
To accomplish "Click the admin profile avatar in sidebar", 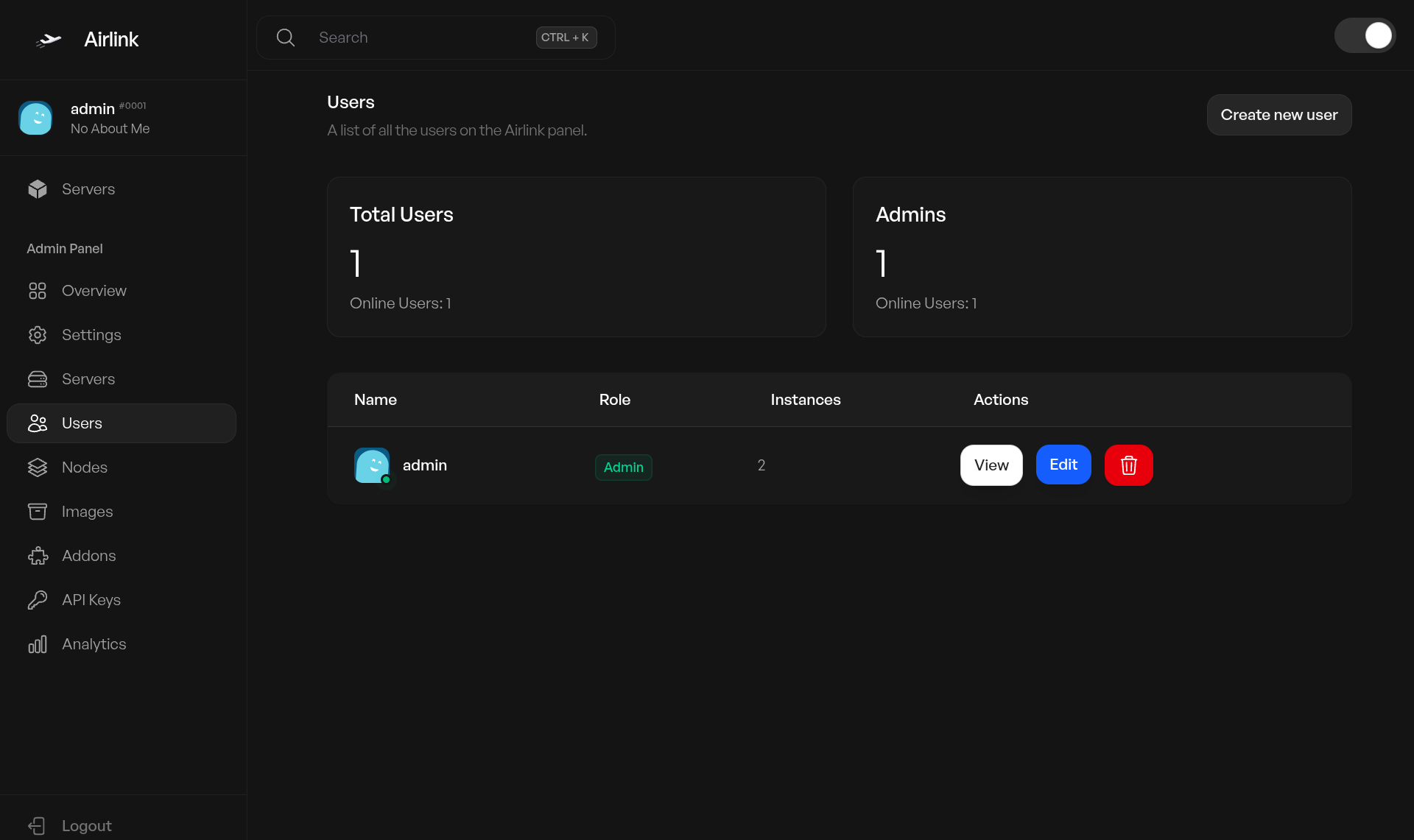I will tap(35, 118).
